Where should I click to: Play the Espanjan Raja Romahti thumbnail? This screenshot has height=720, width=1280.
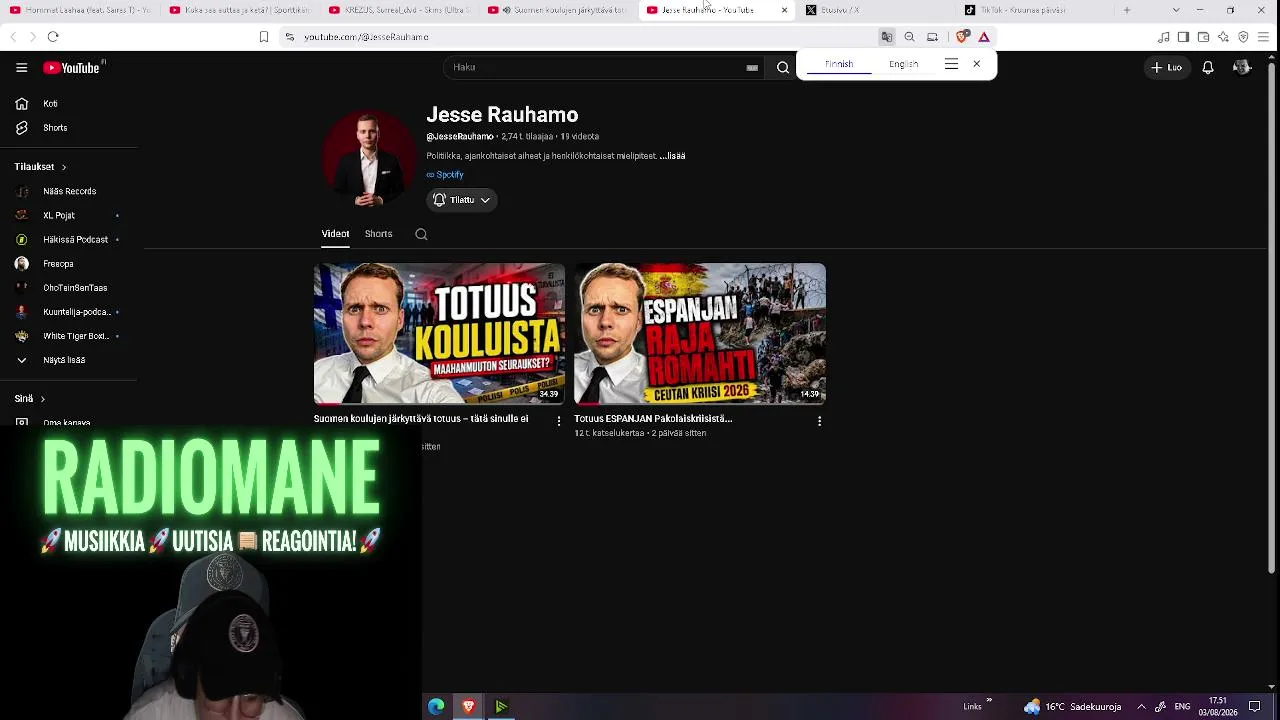tap(700, 333)
